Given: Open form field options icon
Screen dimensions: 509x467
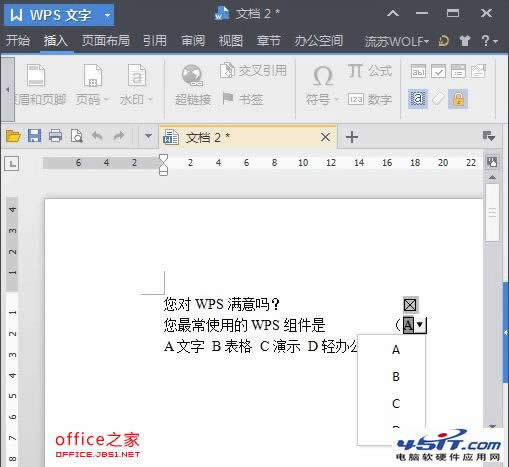Looking at the screenshot, I should pos(478,71).
